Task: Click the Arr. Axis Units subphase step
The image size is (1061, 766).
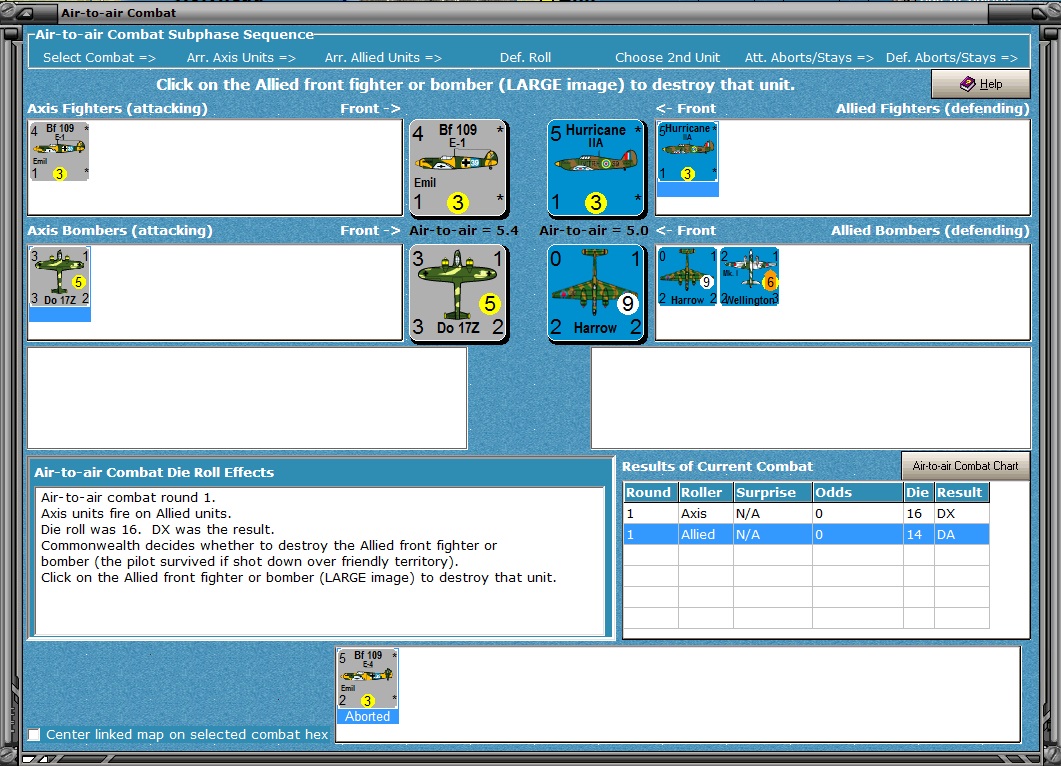Action: pos(241,58)
